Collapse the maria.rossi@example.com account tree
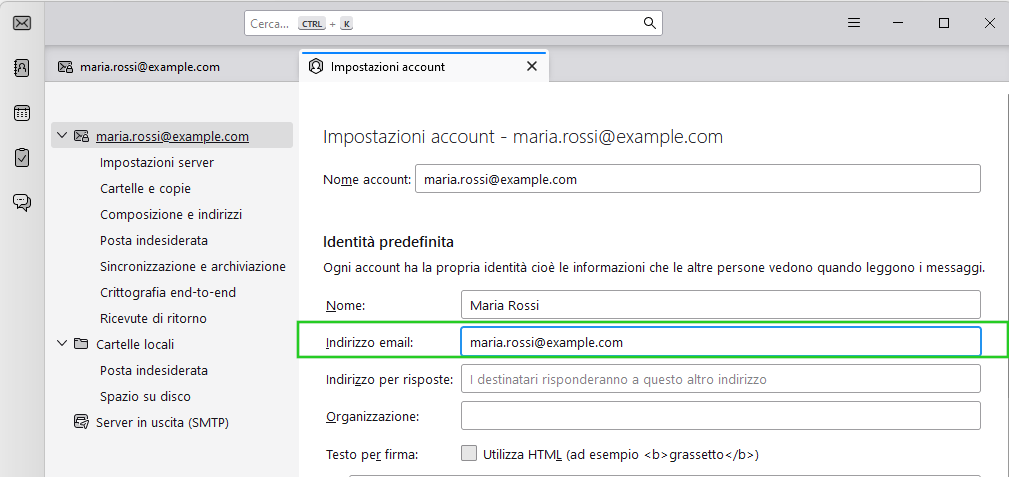 62,136
